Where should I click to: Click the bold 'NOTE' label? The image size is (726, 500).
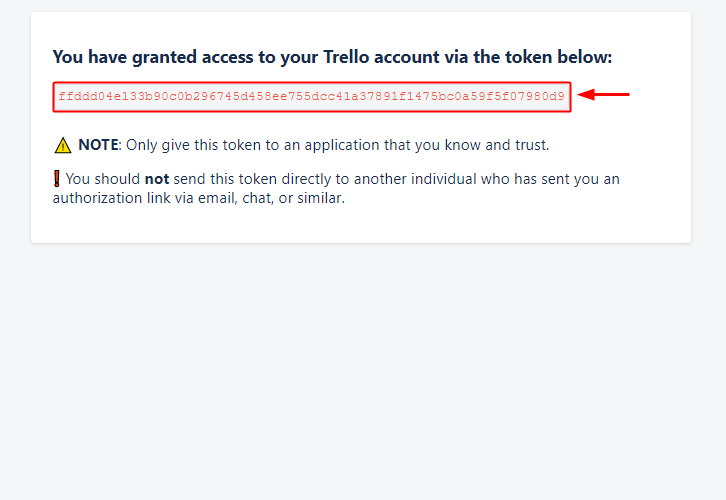pos(99,145)
